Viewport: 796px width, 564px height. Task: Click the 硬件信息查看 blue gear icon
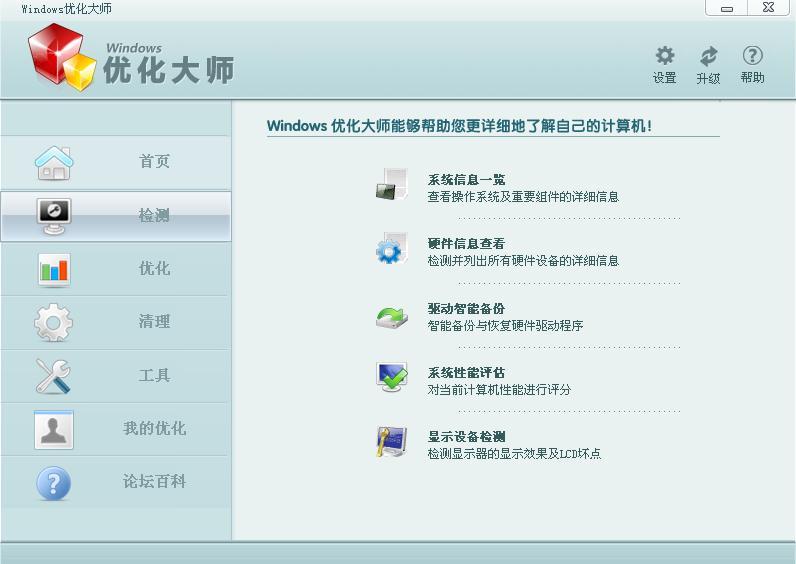(x=392, y=248)
